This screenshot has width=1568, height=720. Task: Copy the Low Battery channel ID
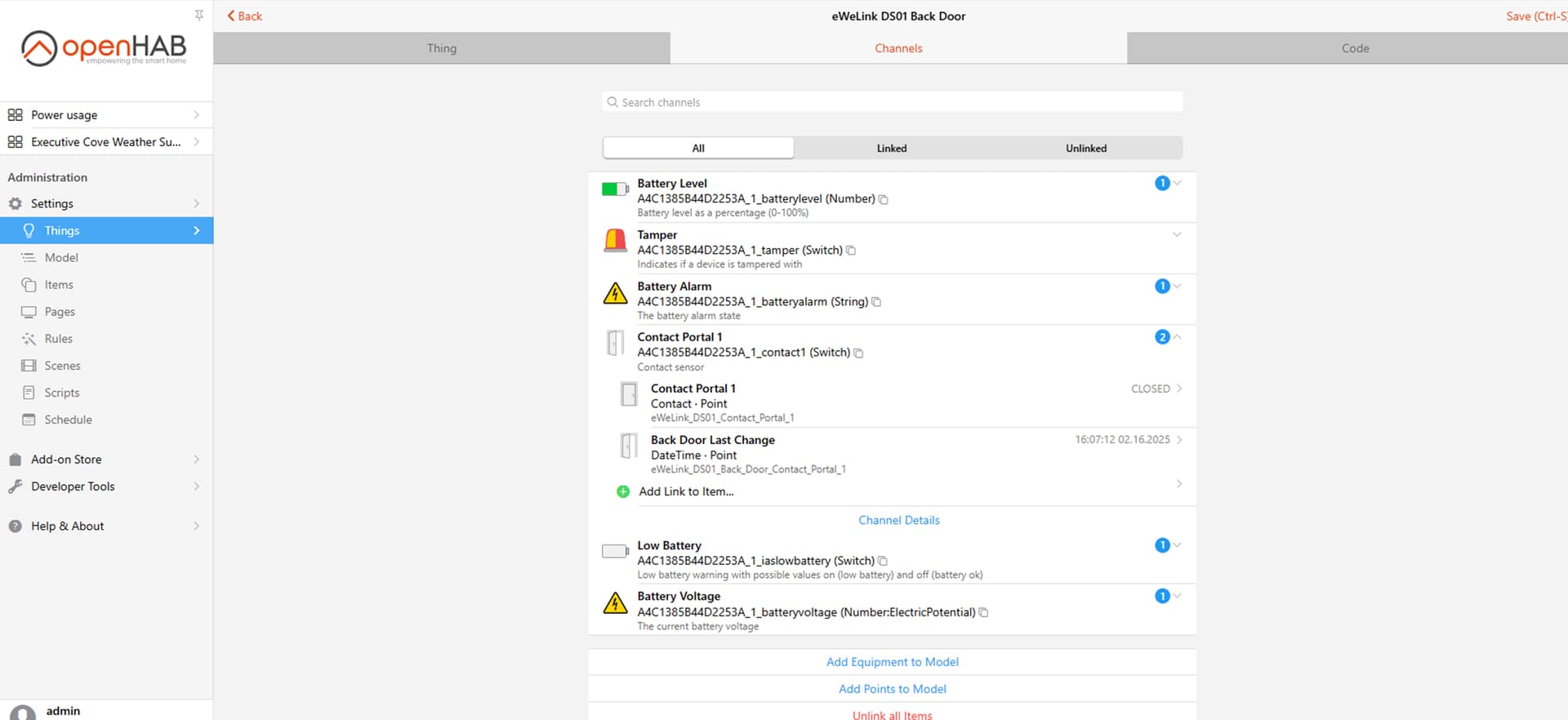(x=883, y=561)
